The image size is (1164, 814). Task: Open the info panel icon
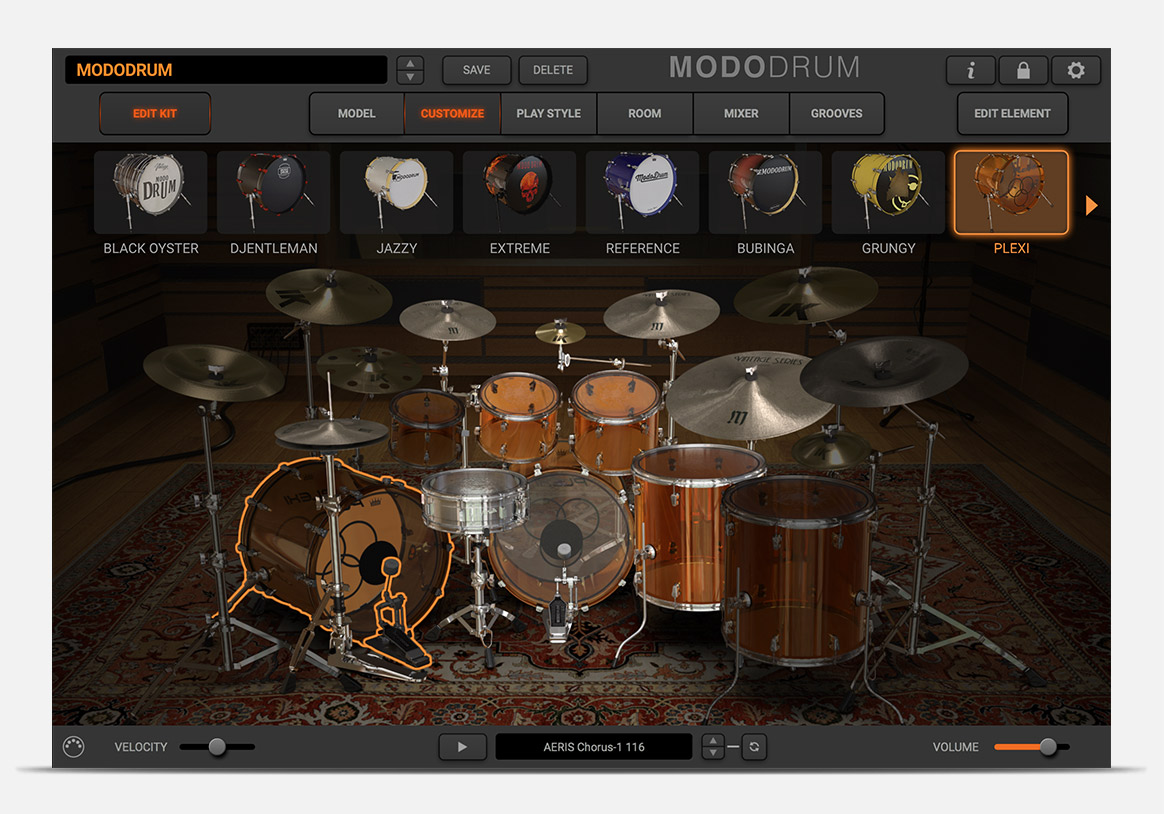pyautogui.click(x=971, y=70)
